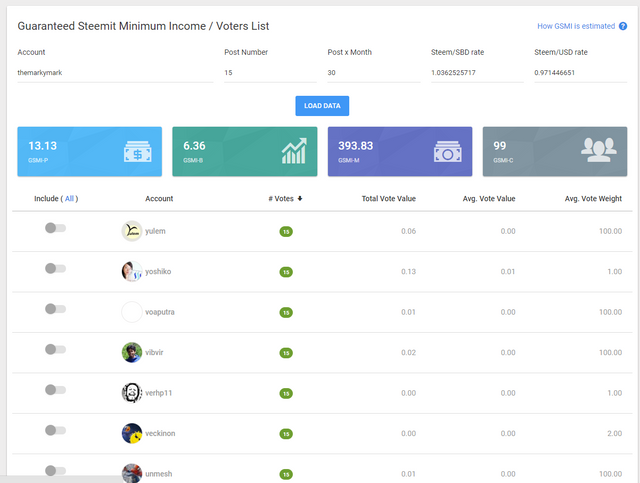Click yoshiko's avatar image
Screen dimensions: 640x483
pyautogui.click(x=132, y=272)
